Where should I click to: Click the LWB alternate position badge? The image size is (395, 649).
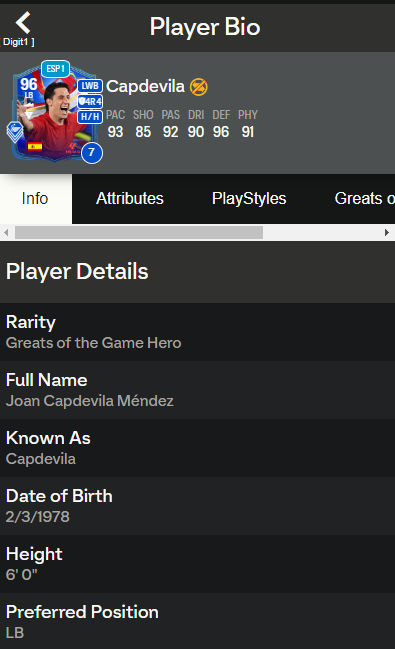click(90, 86)
